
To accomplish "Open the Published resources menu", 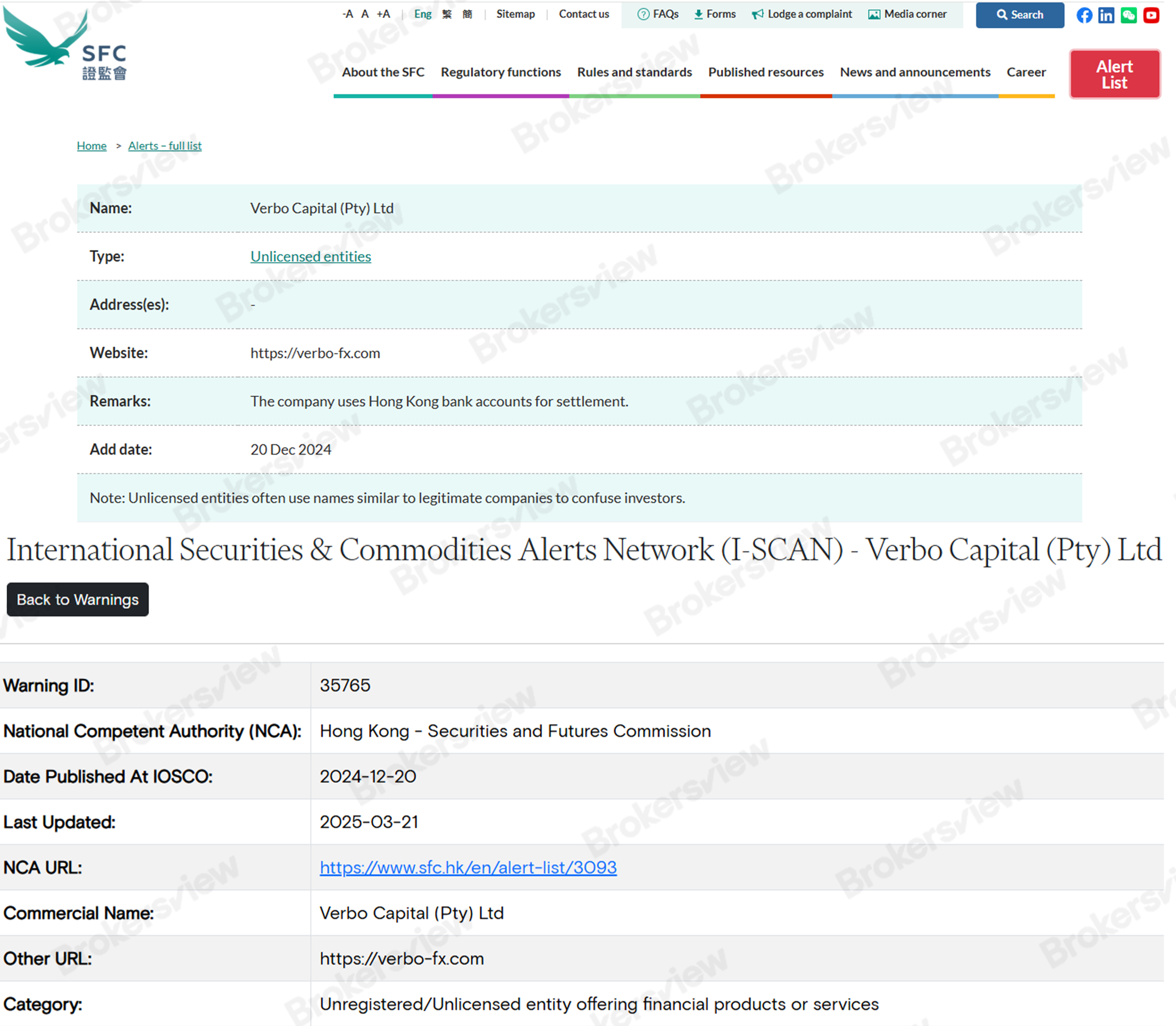I will click(x=765, y=72).
